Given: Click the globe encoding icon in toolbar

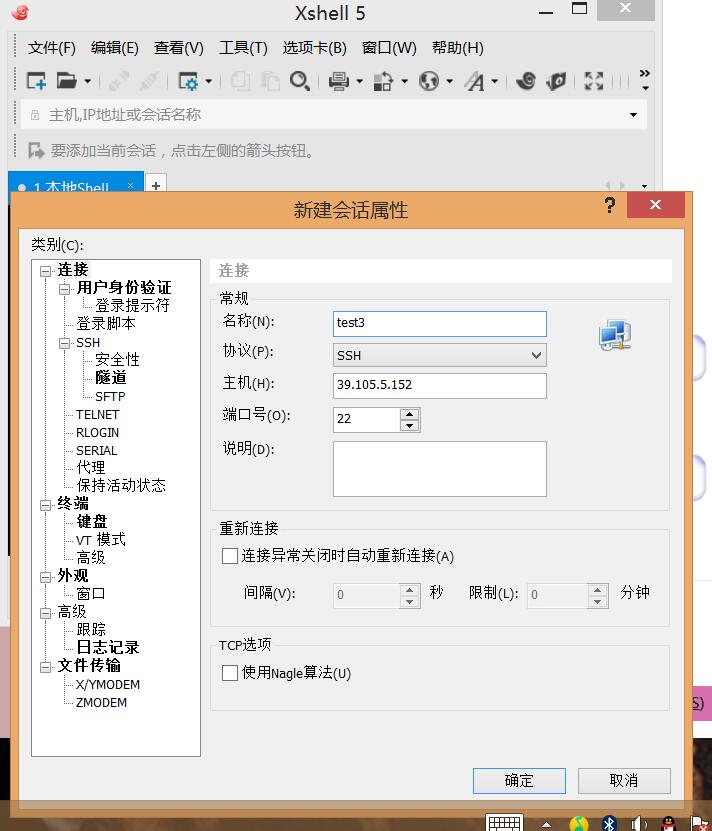Looking at the screenshot, I should click(429, 81).
